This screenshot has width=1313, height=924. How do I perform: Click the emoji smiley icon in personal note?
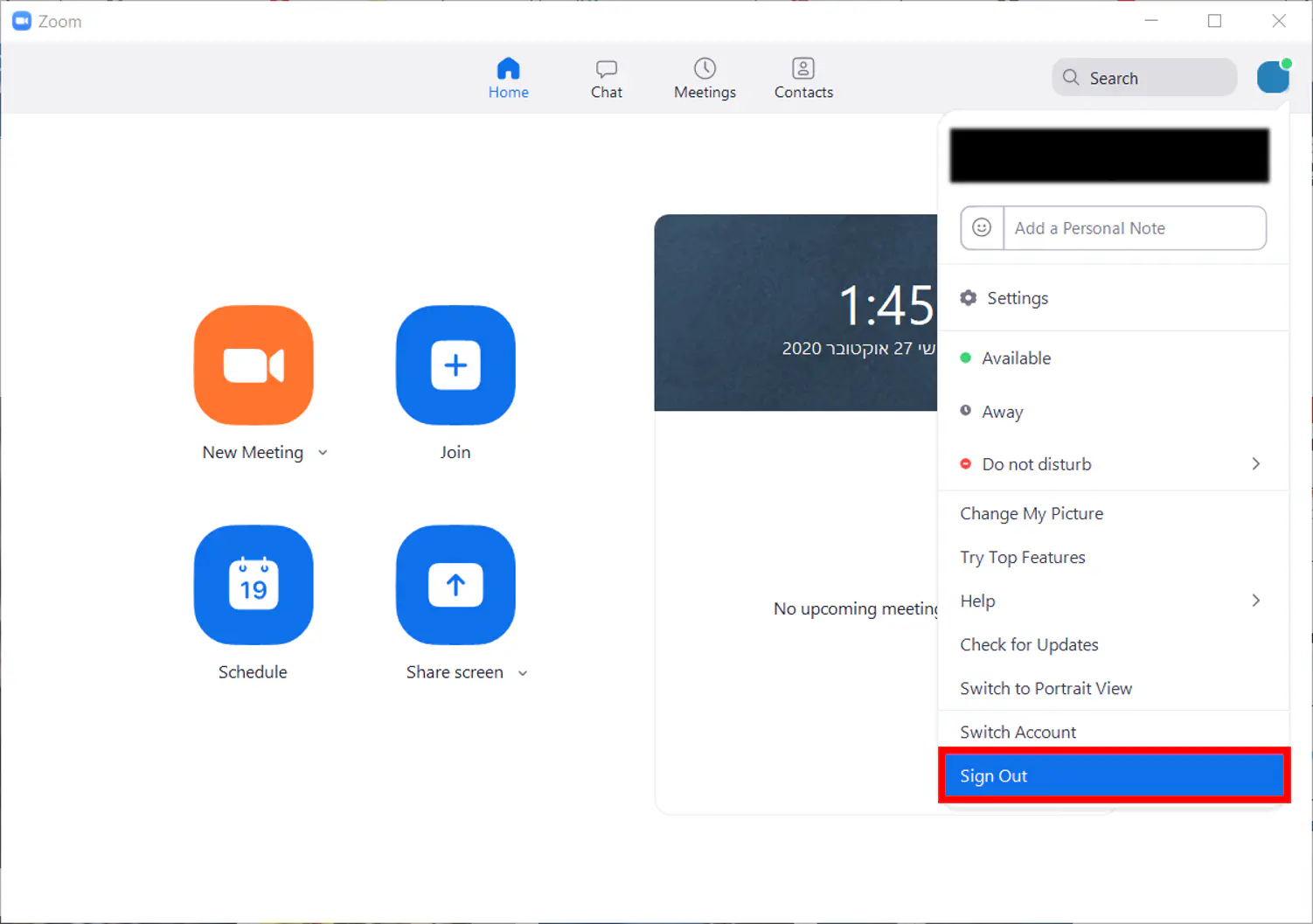pos(982,228)
